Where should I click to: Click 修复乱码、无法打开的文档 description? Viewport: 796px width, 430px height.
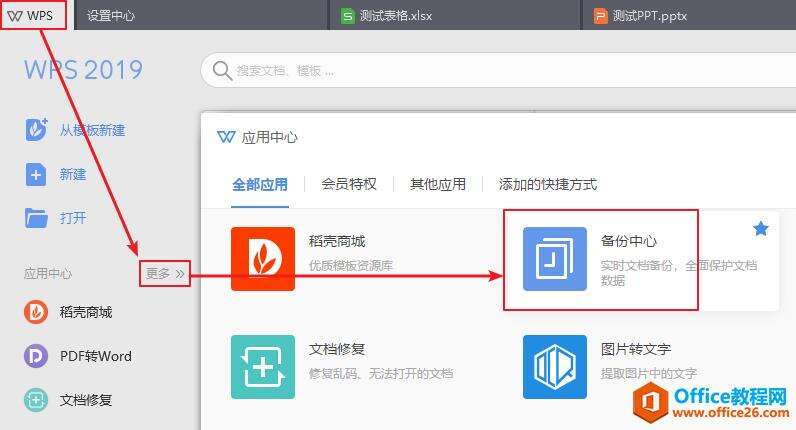(x=381, y=374)
